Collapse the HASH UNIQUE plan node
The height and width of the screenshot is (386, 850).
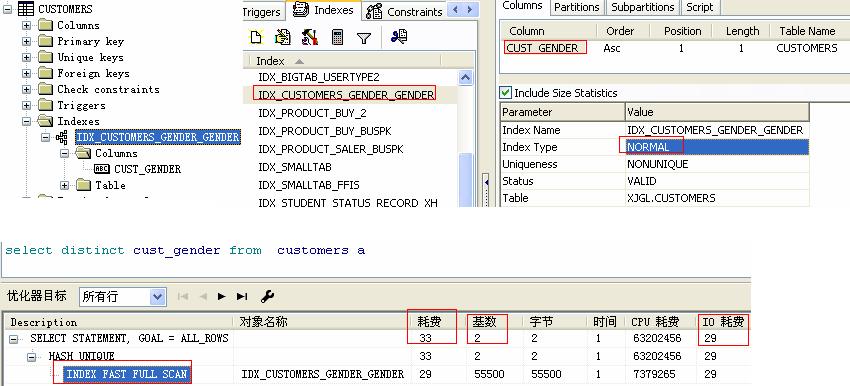click(32, 356)
